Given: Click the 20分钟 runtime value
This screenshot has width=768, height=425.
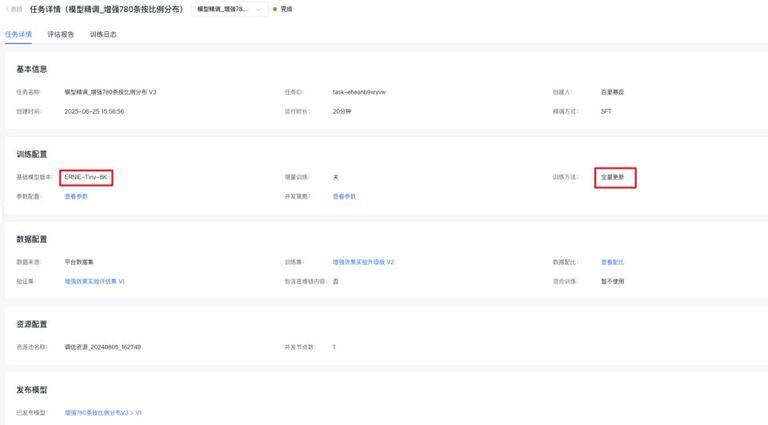Looking at the screenshot, I should tap(342, 111).
